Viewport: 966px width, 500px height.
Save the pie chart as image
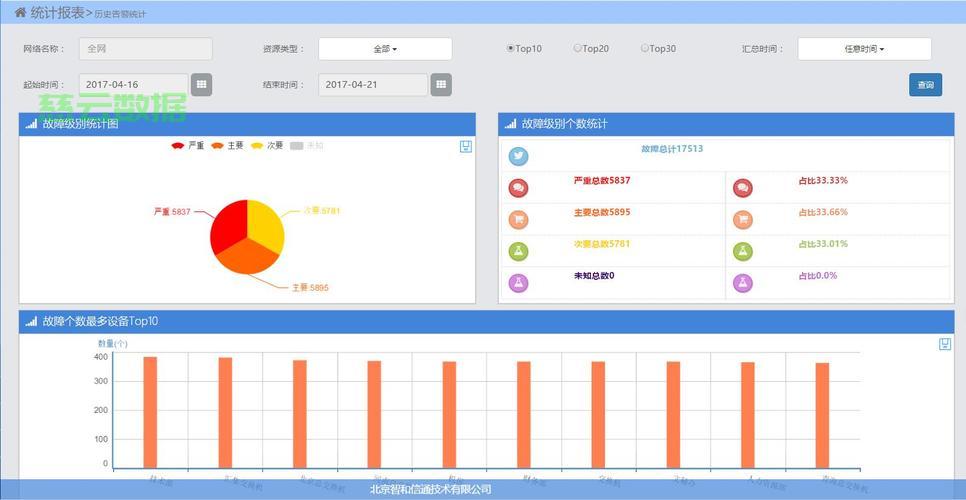click(x=466, y=147)
